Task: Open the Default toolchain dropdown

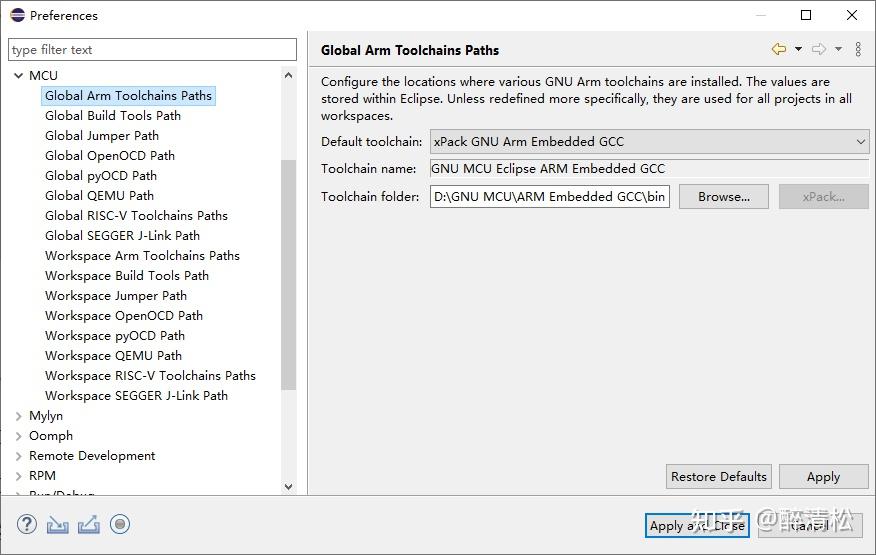Action: click(x=649, y=142)
